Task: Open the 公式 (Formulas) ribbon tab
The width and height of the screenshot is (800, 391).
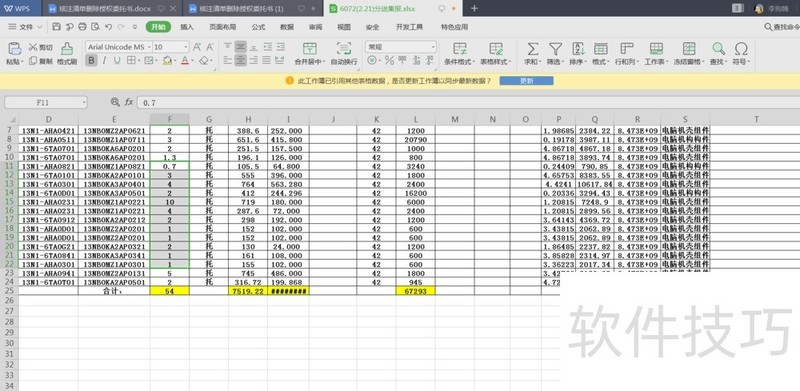Action: tap(258, 27)
